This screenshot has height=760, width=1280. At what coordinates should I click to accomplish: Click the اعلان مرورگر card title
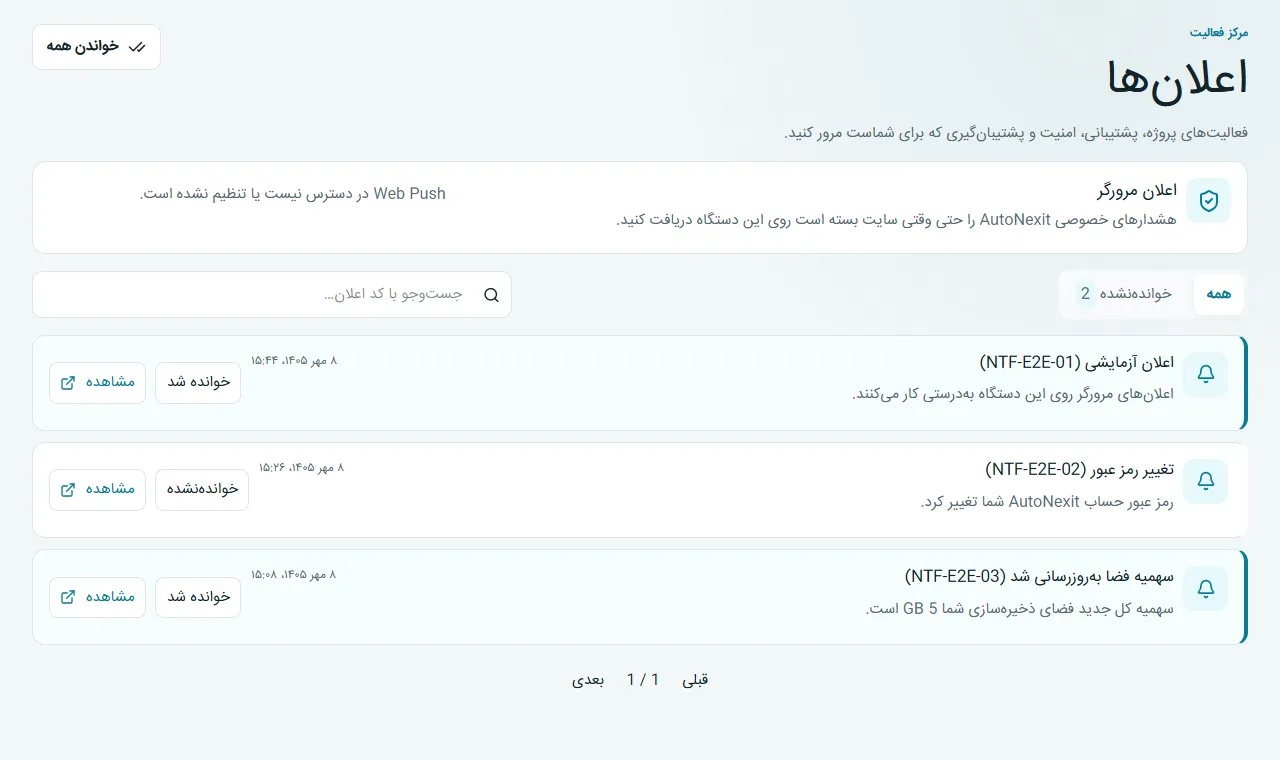[x=1137, y=190]
